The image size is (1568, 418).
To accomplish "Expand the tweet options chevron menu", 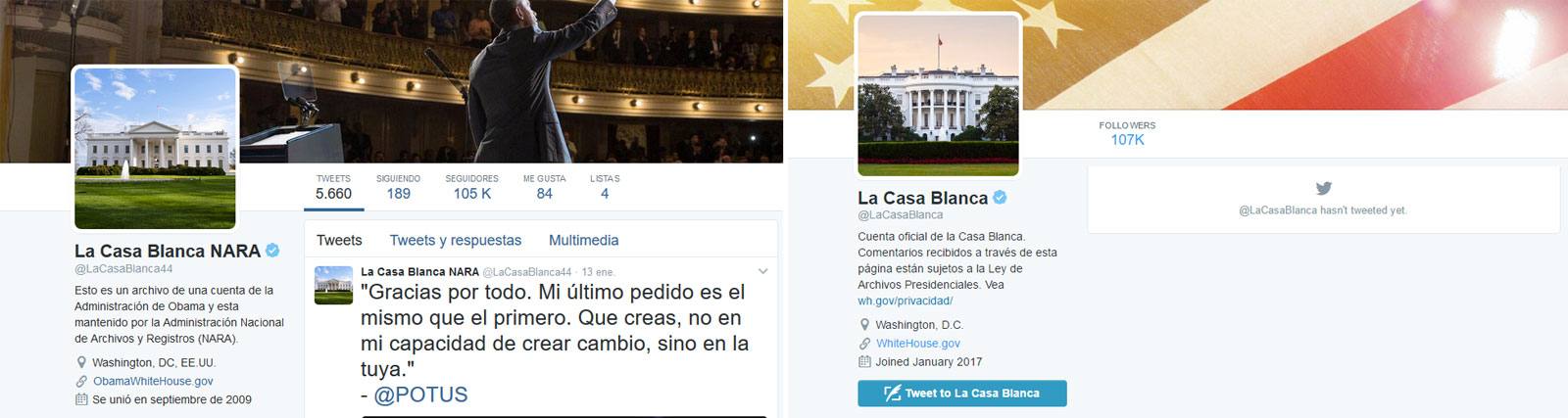I will click(762, 271).
